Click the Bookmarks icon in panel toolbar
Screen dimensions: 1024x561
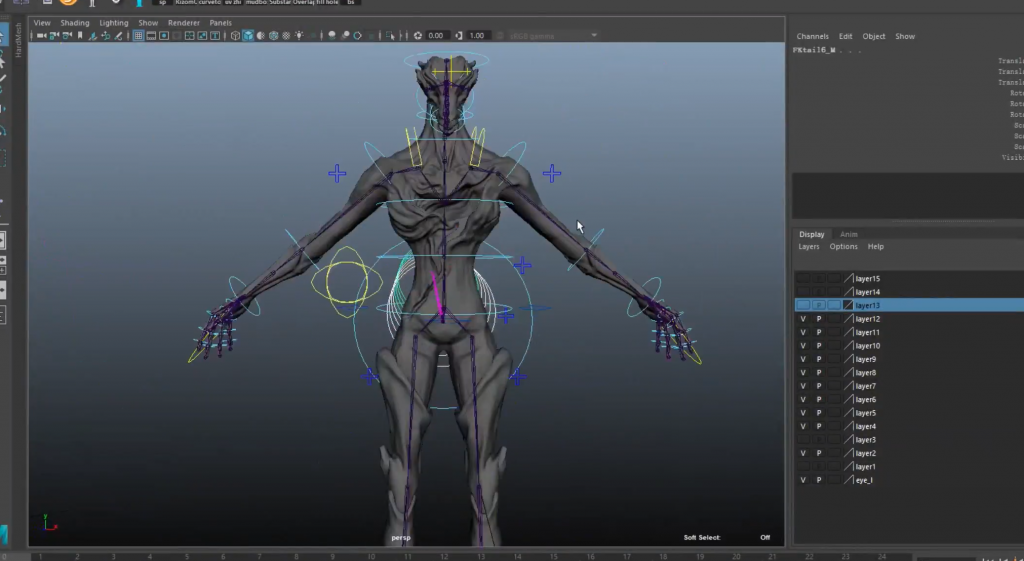pyautogui.click(x=80, y=35)
